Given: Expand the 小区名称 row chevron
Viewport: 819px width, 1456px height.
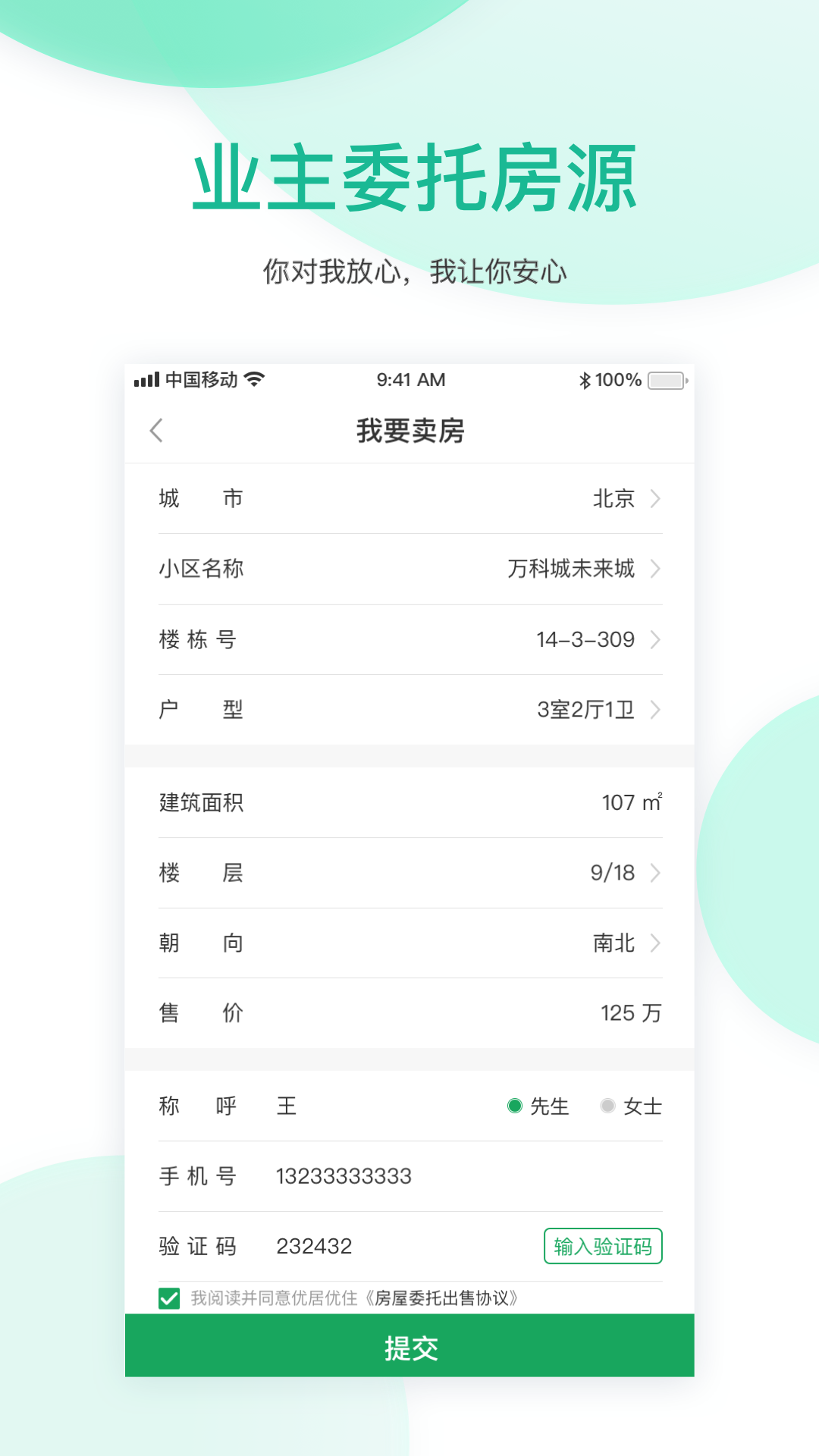Looking at the screenshot, I should click(656, 569).
